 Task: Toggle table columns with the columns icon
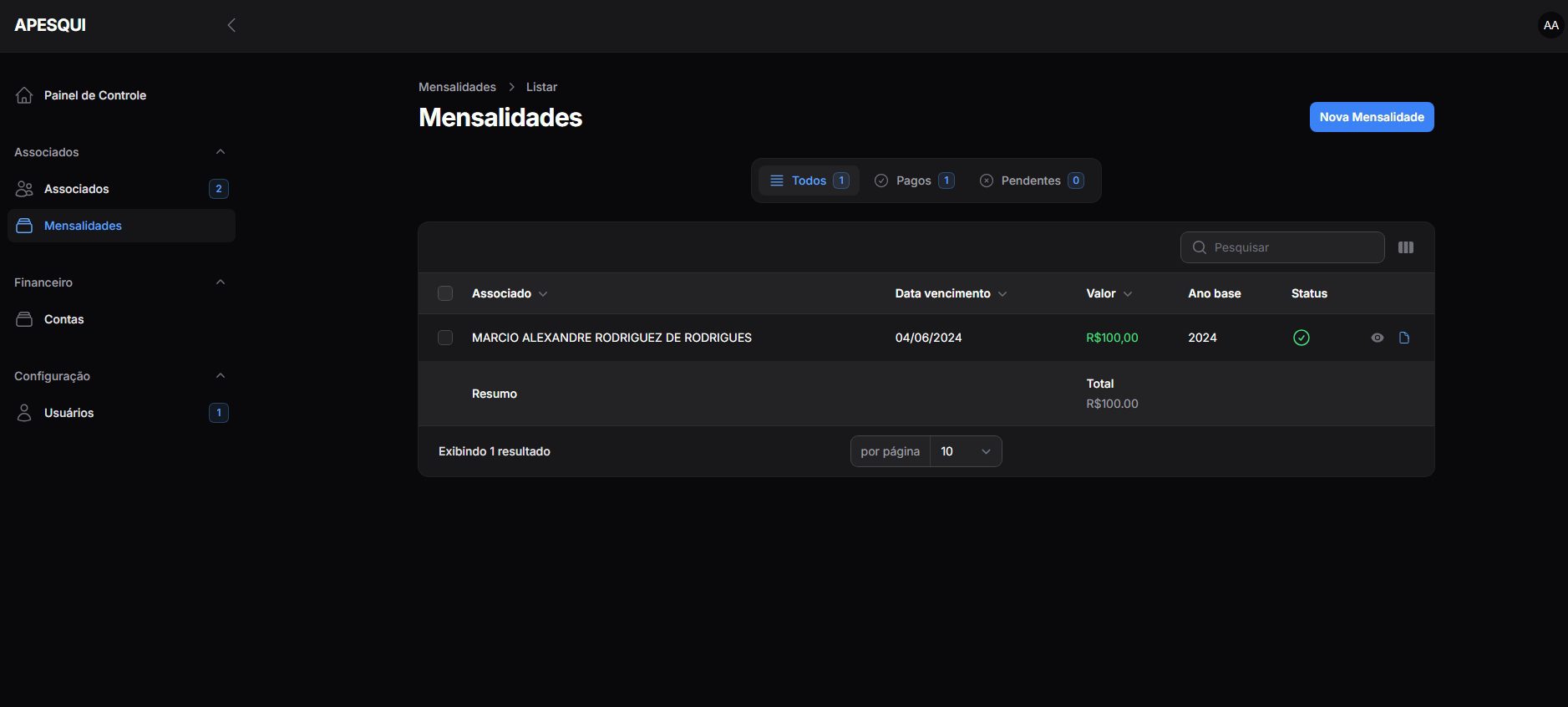tap(1406, 247)
